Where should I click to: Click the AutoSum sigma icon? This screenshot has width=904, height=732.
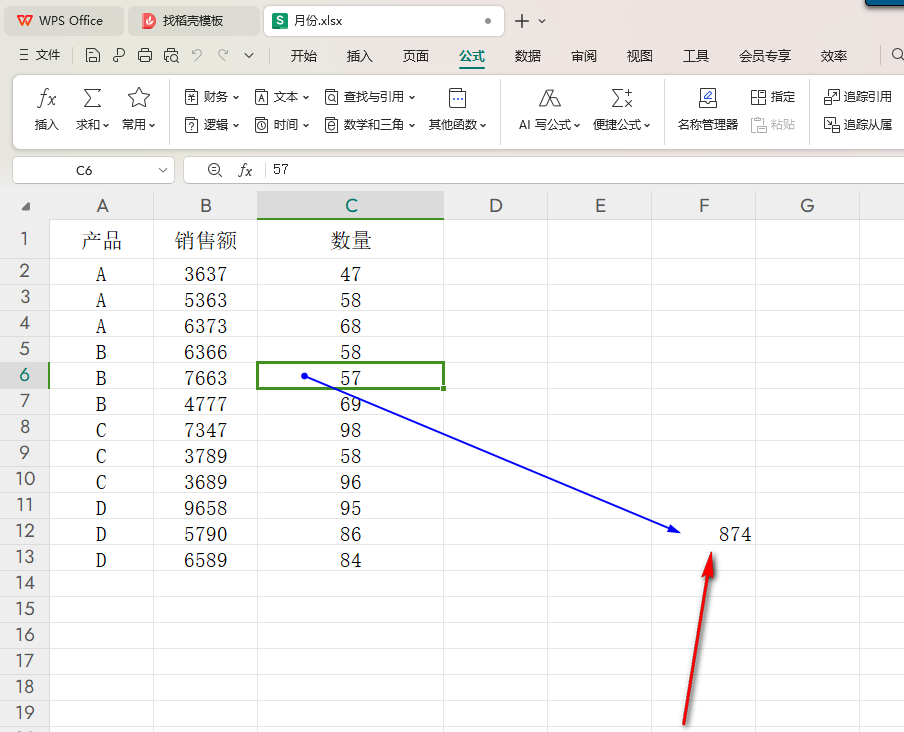[92, 98]
